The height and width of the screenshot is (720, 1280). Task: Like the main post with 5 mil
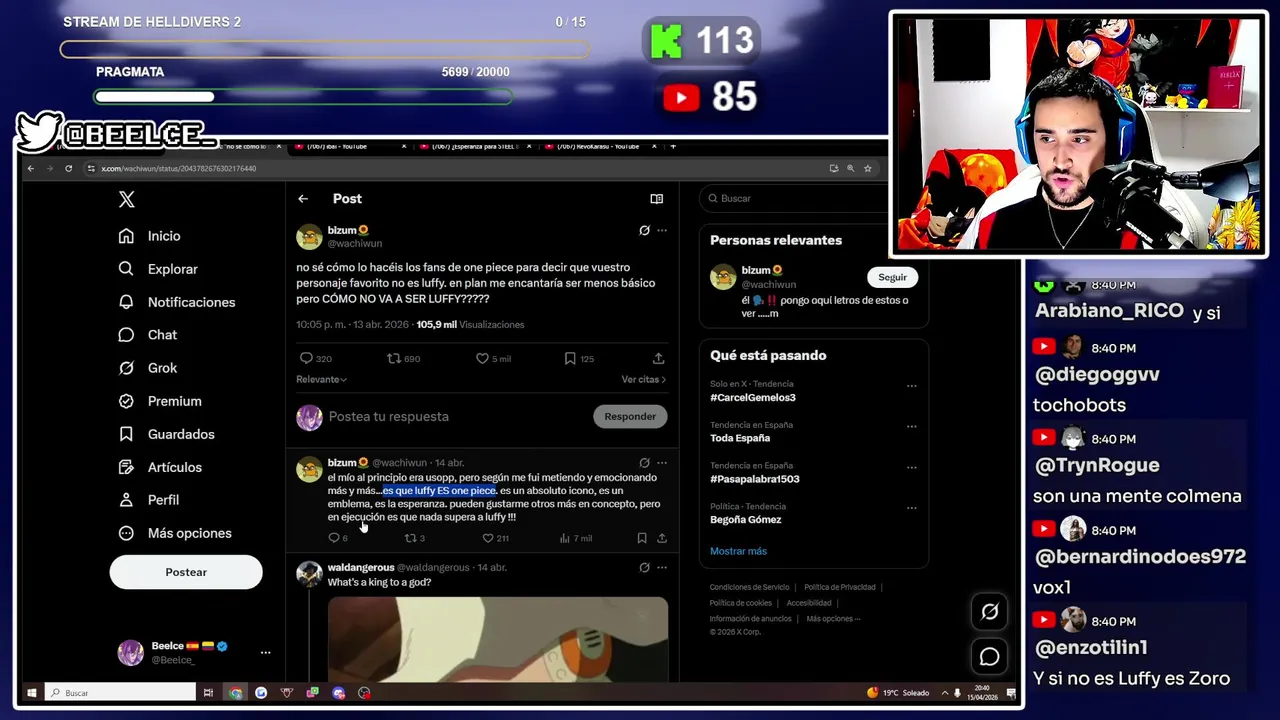(x=482, y=358)
